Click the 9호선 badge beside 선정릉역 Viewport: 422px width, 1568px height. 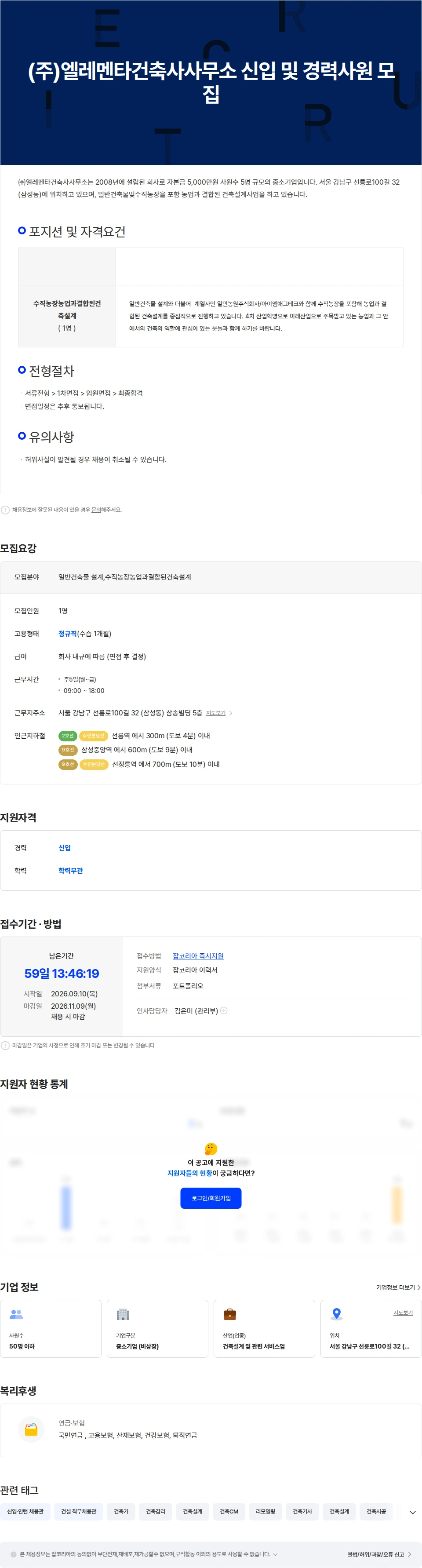(x=68, y=765)
